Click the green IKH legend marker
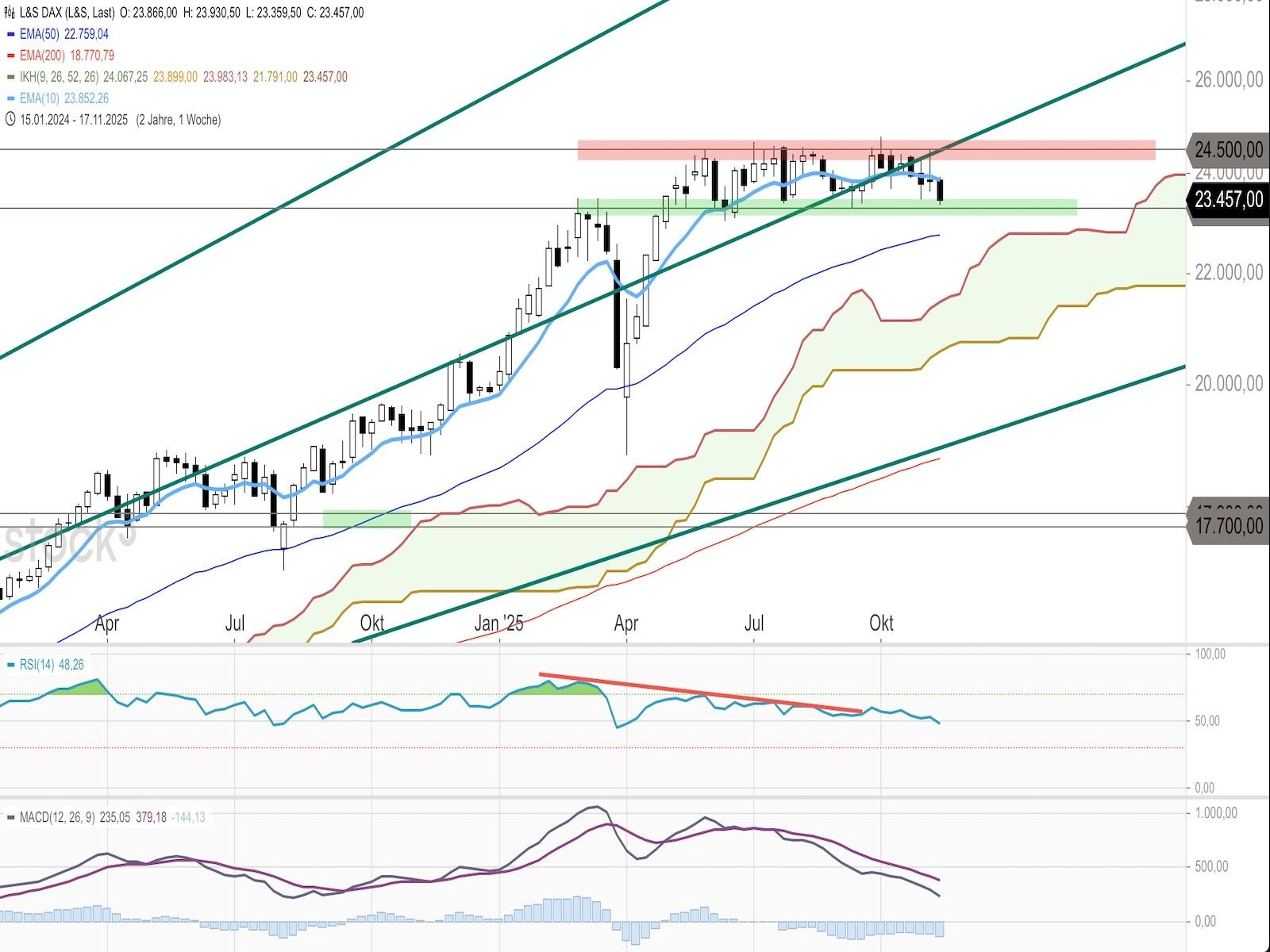Viewport: 1270px width, 952px height. pos(10,78)
